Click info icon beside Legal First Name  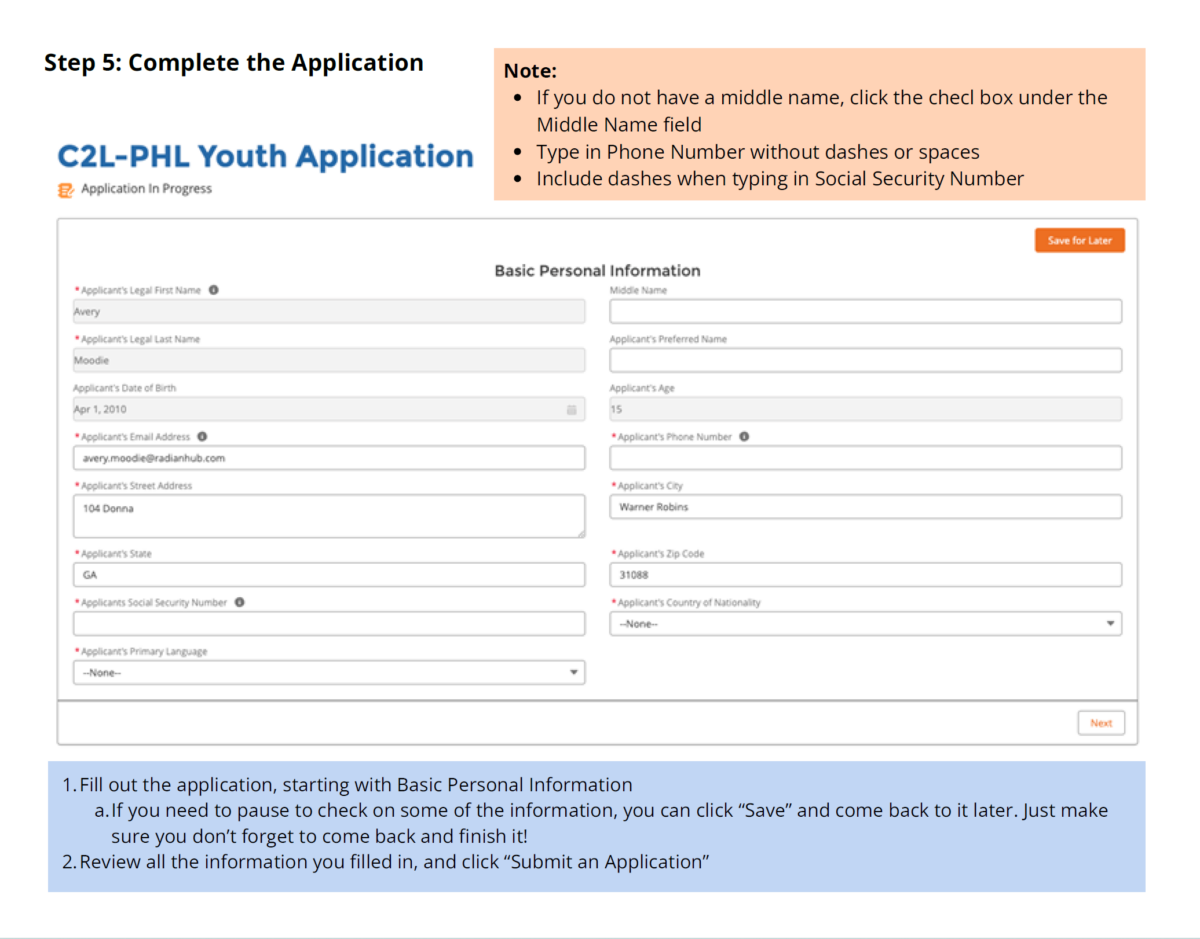tap(214, 290)
